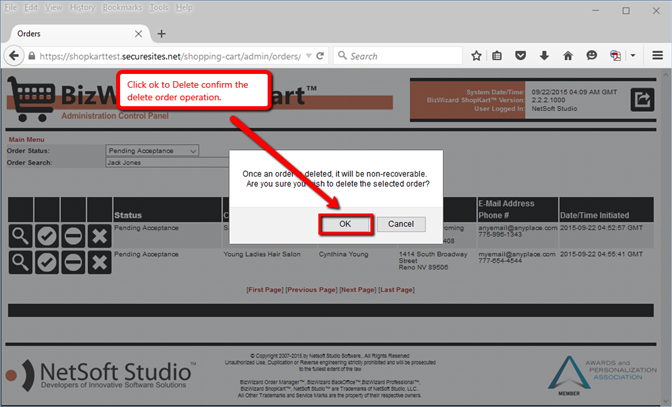The height and width of the screenshot is (407, 672).
Task: Open the downloads arrow icon
Action: point(544,56)
